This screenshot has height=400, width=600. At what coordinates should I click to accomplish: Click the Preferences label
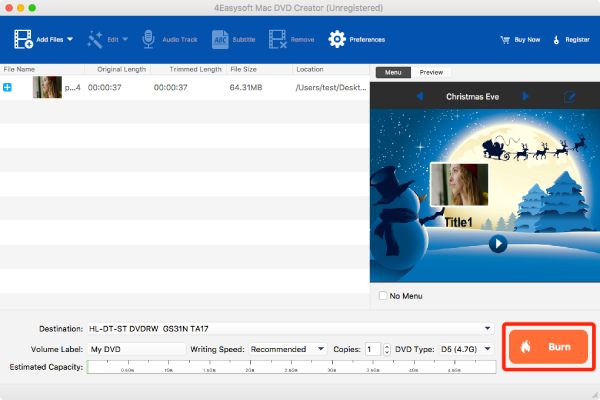(367, 39)
